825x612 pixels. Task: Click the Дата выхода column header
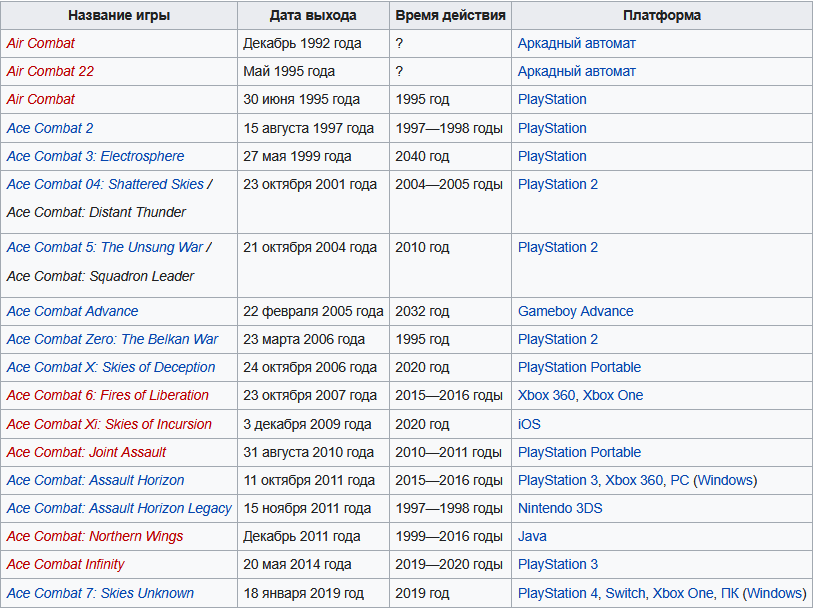pos(313,15)
